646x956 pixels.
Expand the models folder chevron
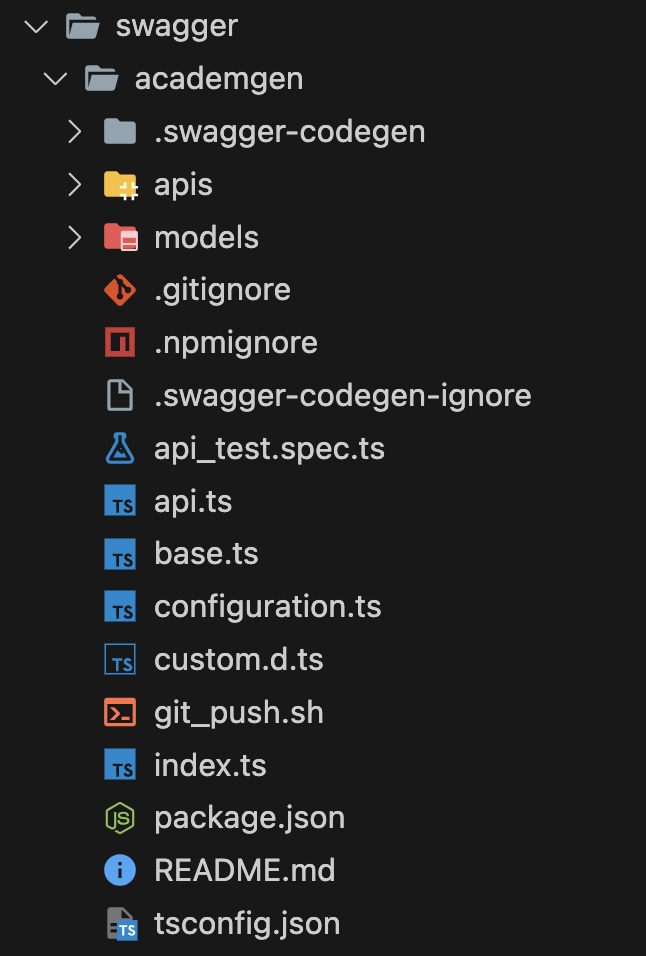tap(74, 238)
